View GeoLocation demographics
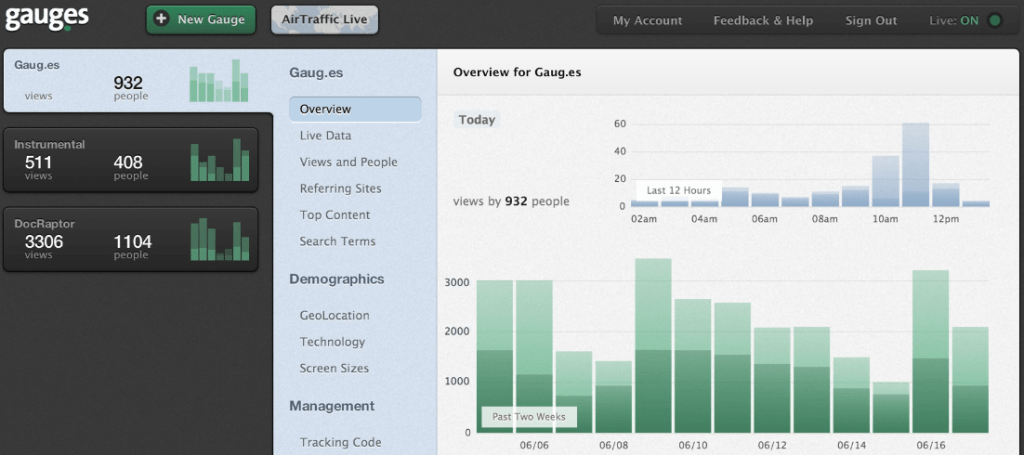This screenshot has height=455, width=1024. tap(334, 315)
